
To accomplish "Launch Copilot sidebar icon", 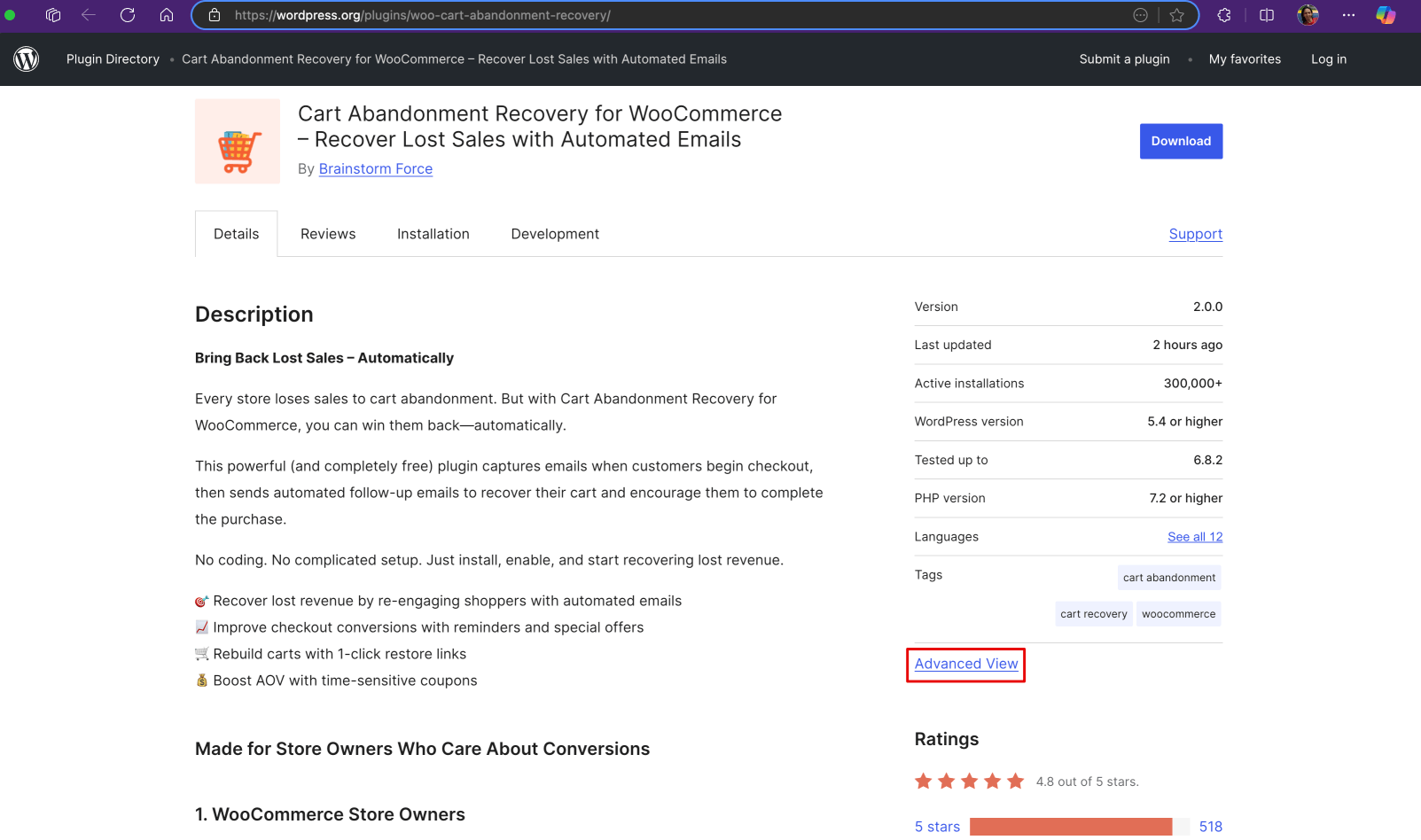I will [x=1386, y=15].
